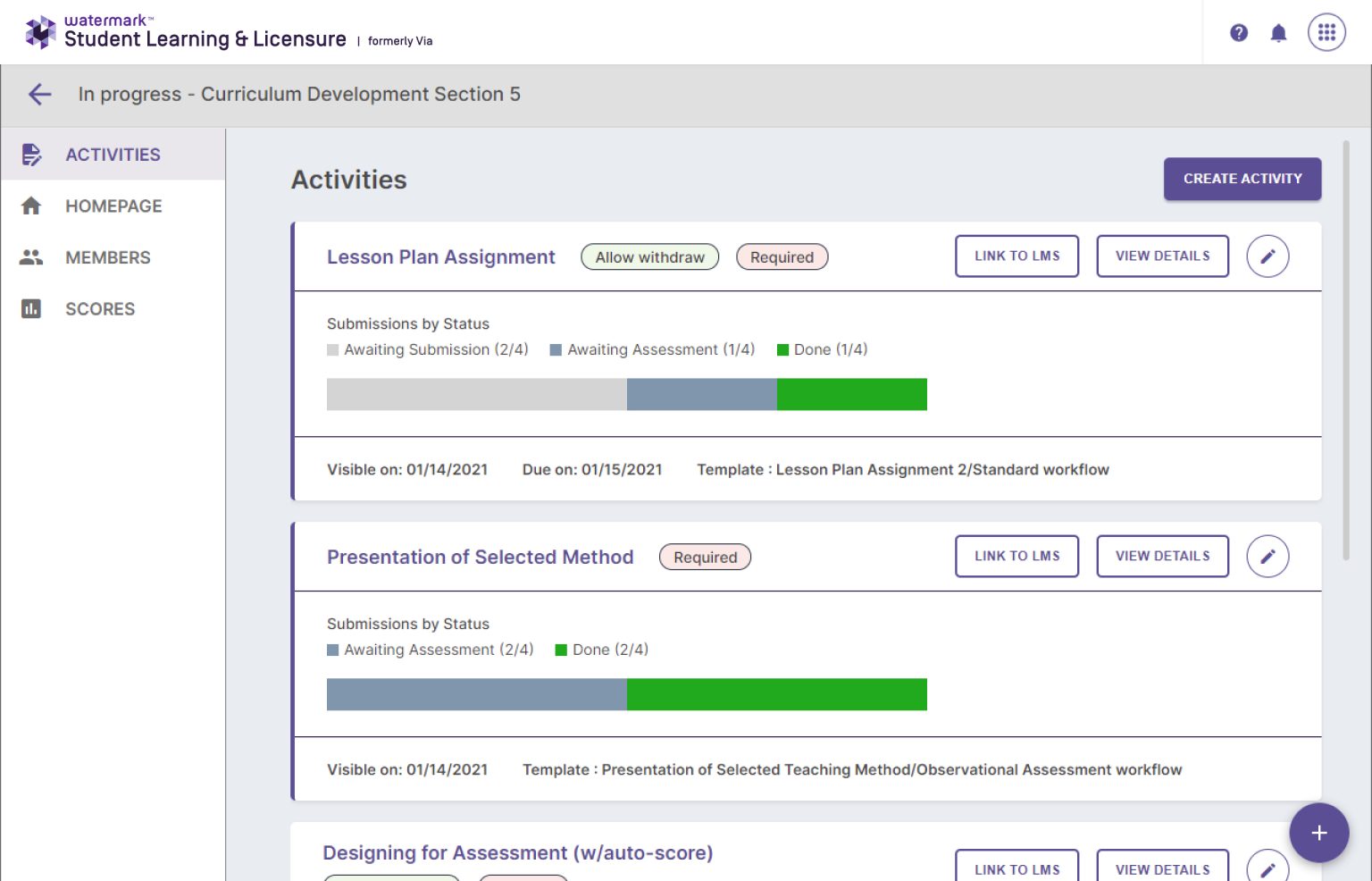The width and height of the screenshot is (1372, 881).
Task: Edit Lesson Plan Assignment with the pencil icon
Action: (x=1267, y=256)
